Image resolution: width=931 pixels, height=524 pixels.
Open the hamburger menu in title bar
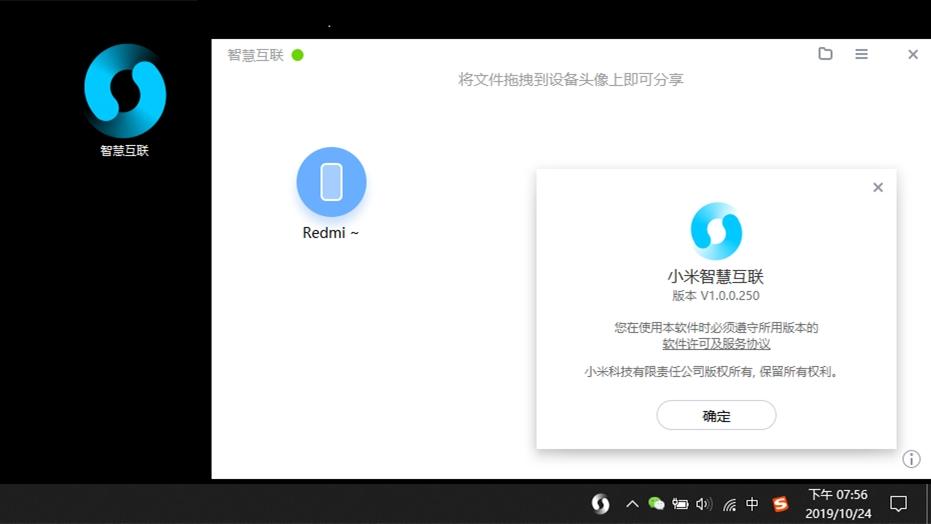pyautogui.click(x=861, y=54)
